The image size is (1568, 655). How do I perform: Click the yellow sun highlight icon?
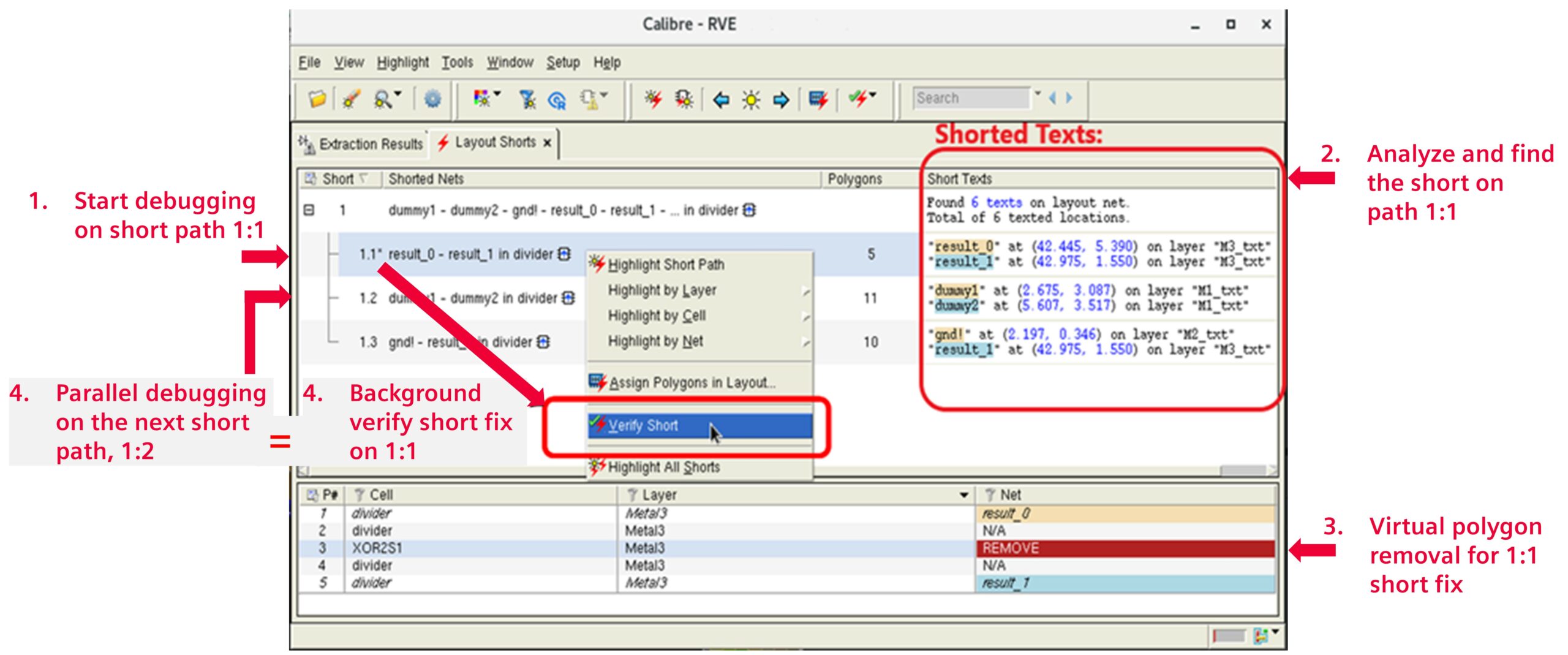pos(751,99)
